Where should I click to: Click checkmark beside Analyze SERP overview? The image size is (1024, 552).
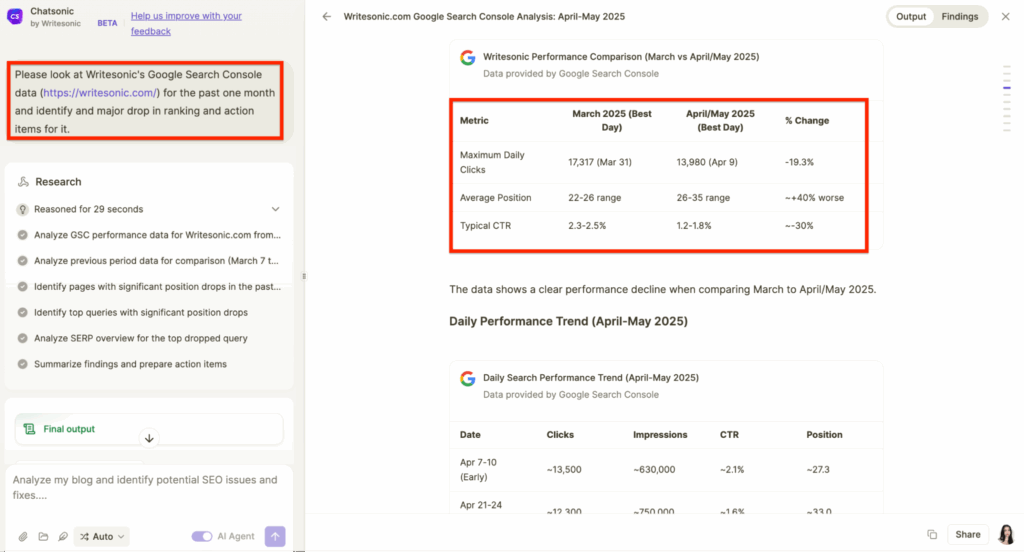(23, 338)
